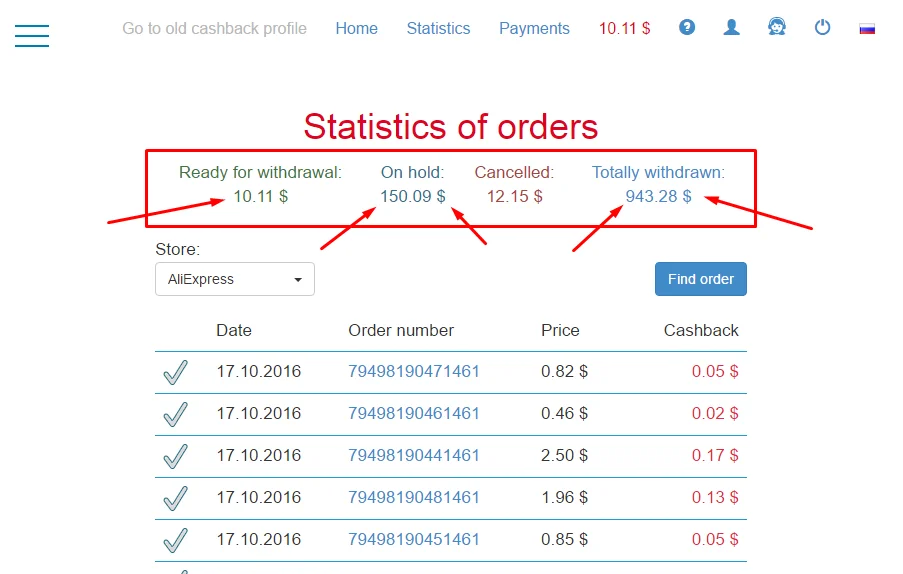Click the 10.11 $ balance in header
Image resolution: width=903 pixels, height=574 pixels.
coord(624,28)
